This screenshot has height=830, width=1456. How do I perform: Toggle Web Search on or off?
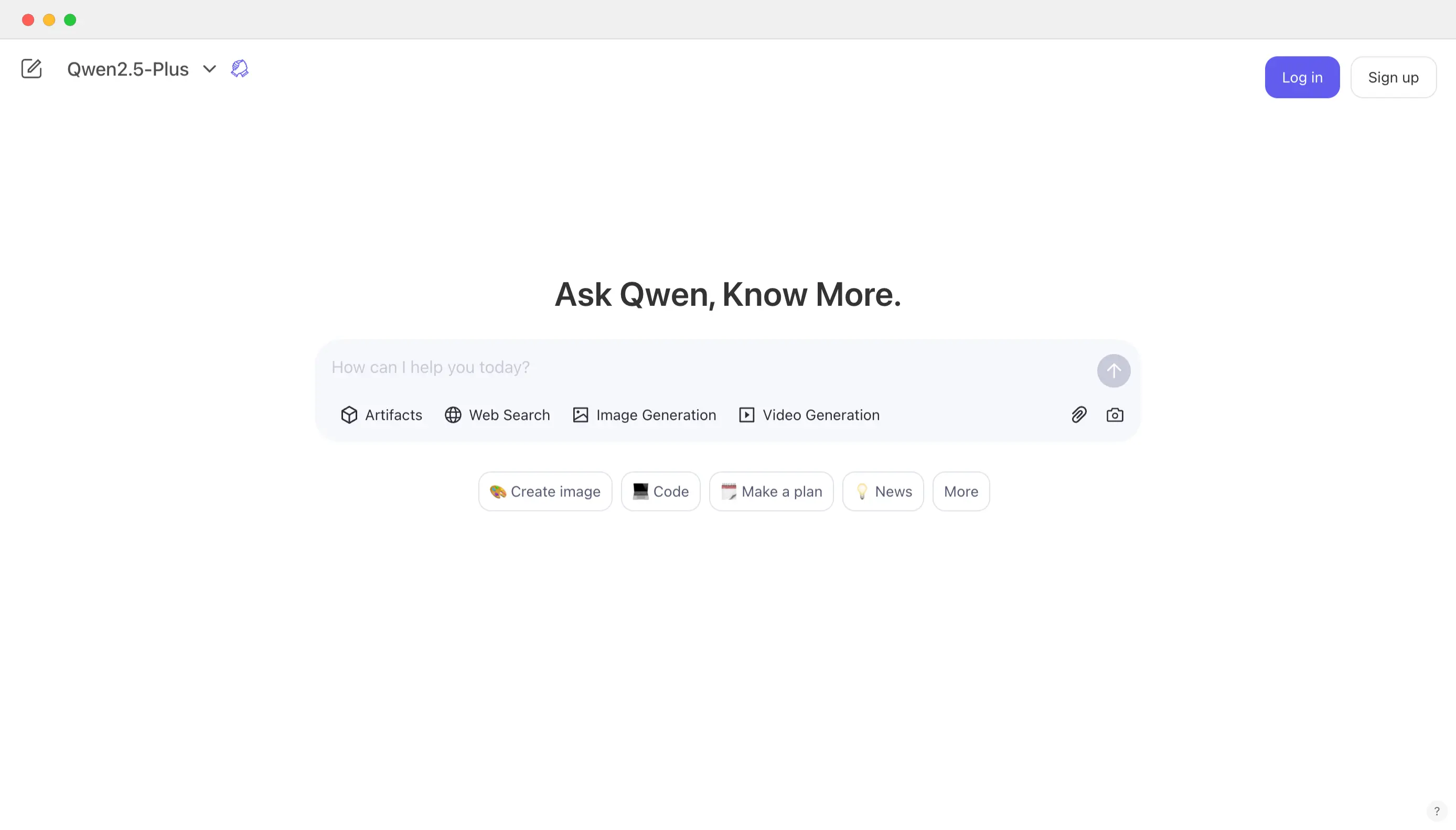(x=497, y=415)
